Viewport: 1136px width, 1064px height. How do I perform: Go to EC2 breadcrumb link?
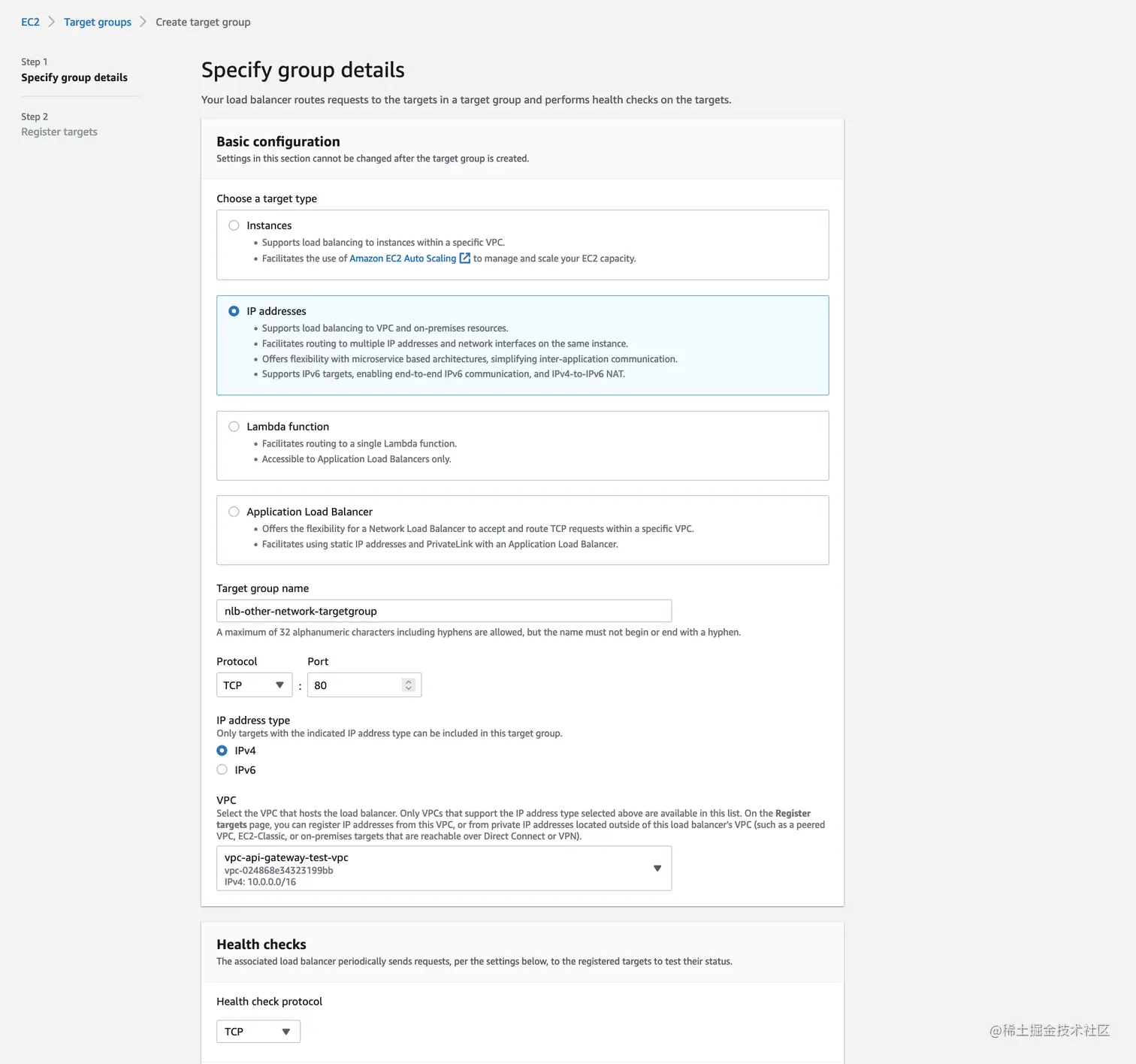point(30,22)
